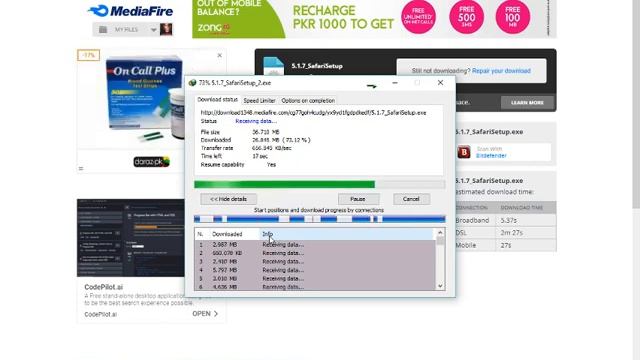Click the green download progress bar
Image resolution: width=640 pixels, height=360 pixels.
319,184
